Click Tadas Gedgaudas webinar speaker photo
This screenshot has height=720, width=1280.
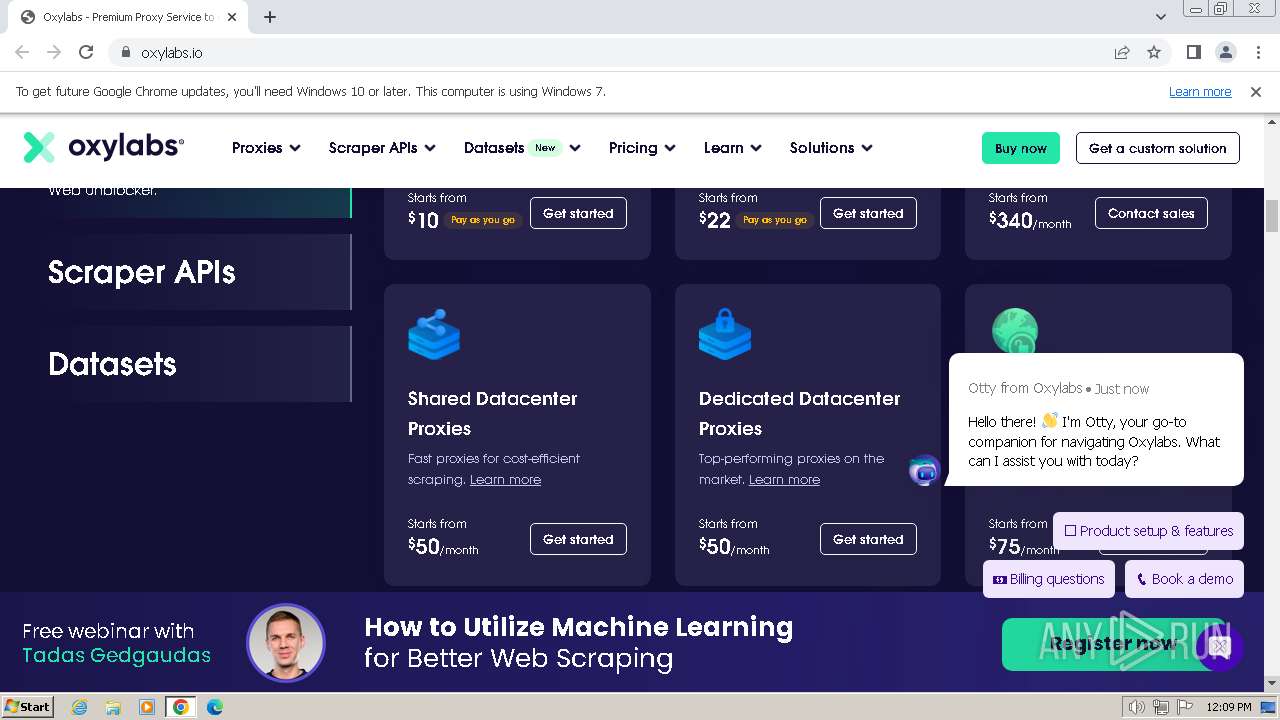coord(286,643)
